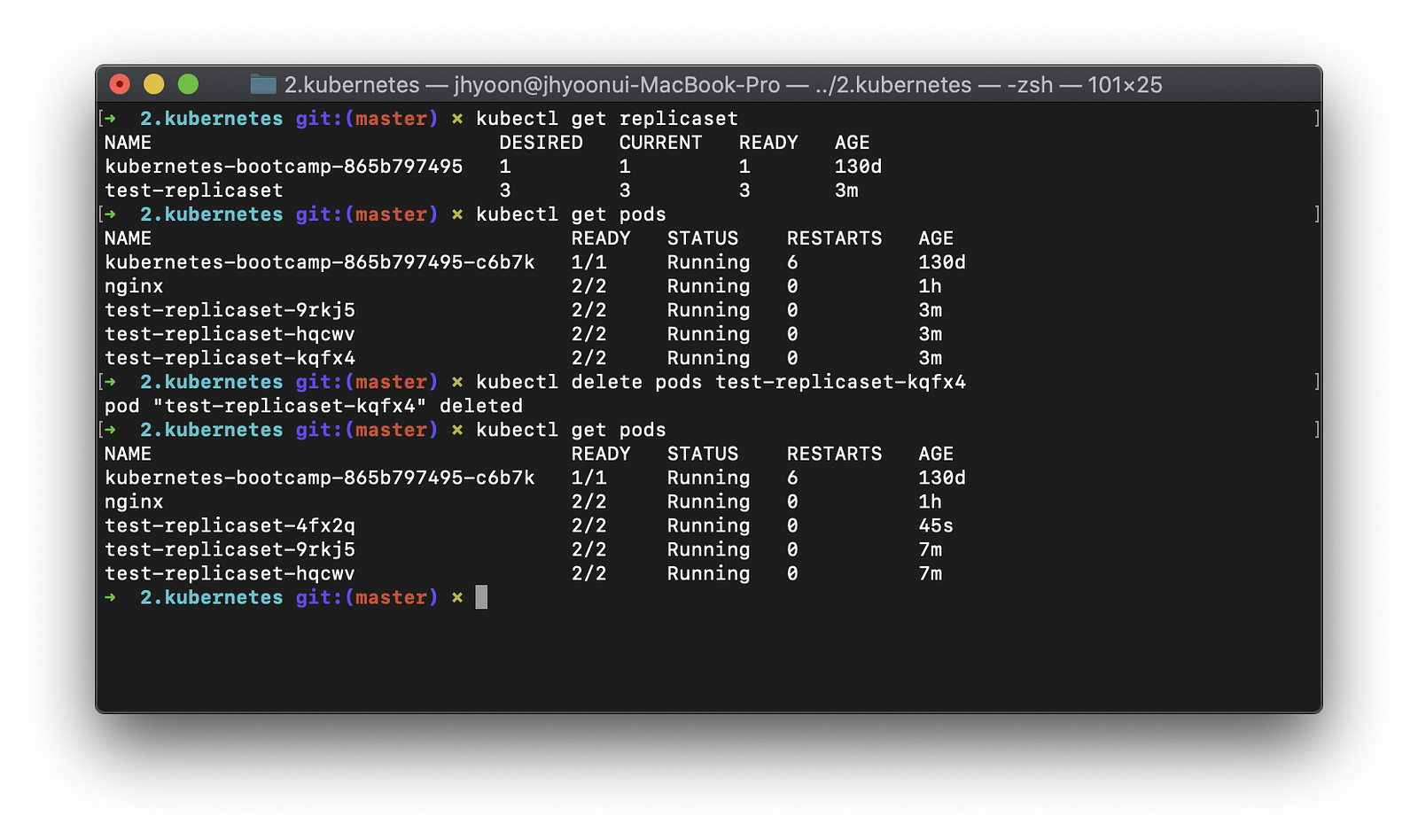Click the 1/1 ready value in second pod list

click(x=588, y=478)
